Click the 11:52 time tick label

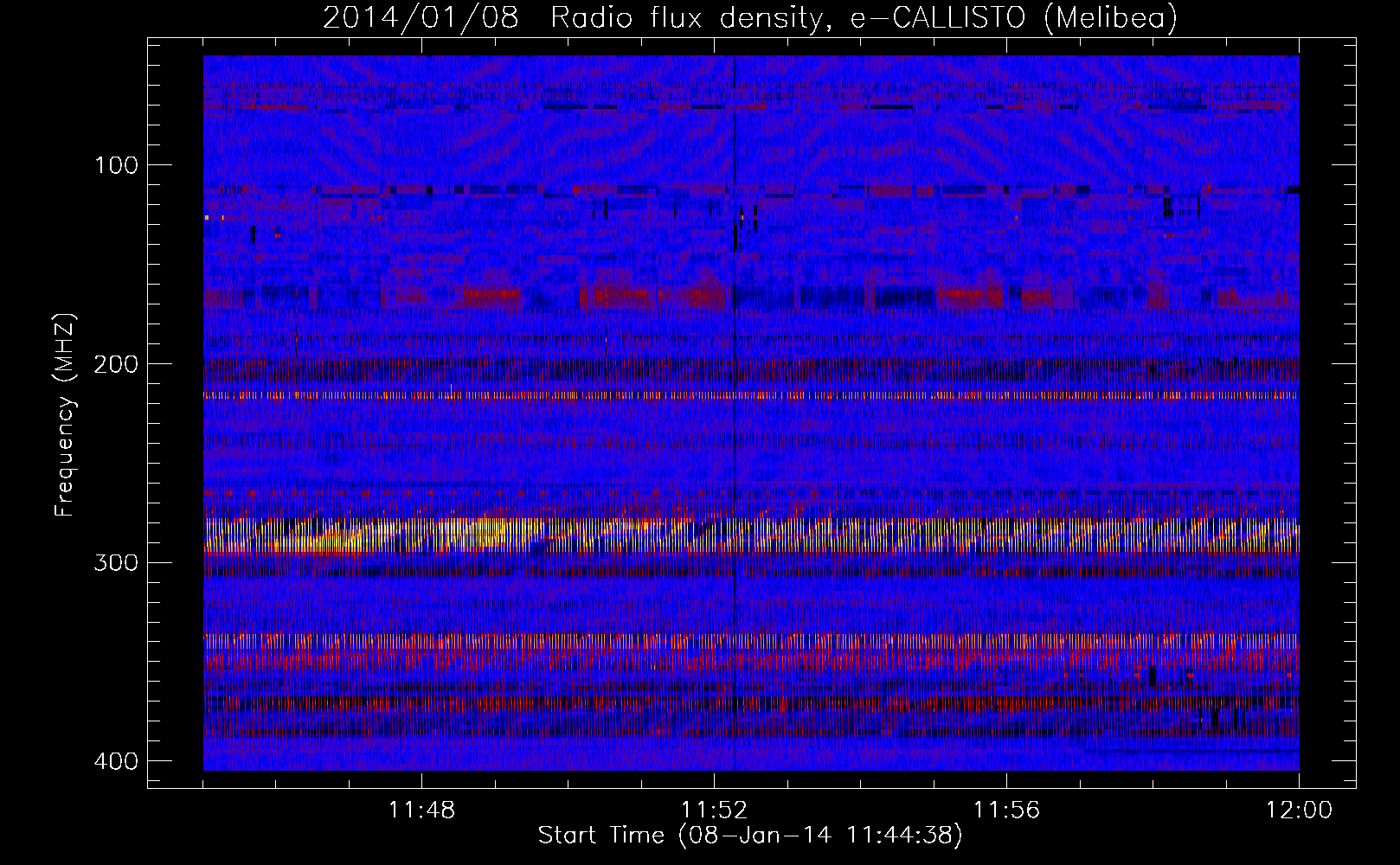(714, 811)
